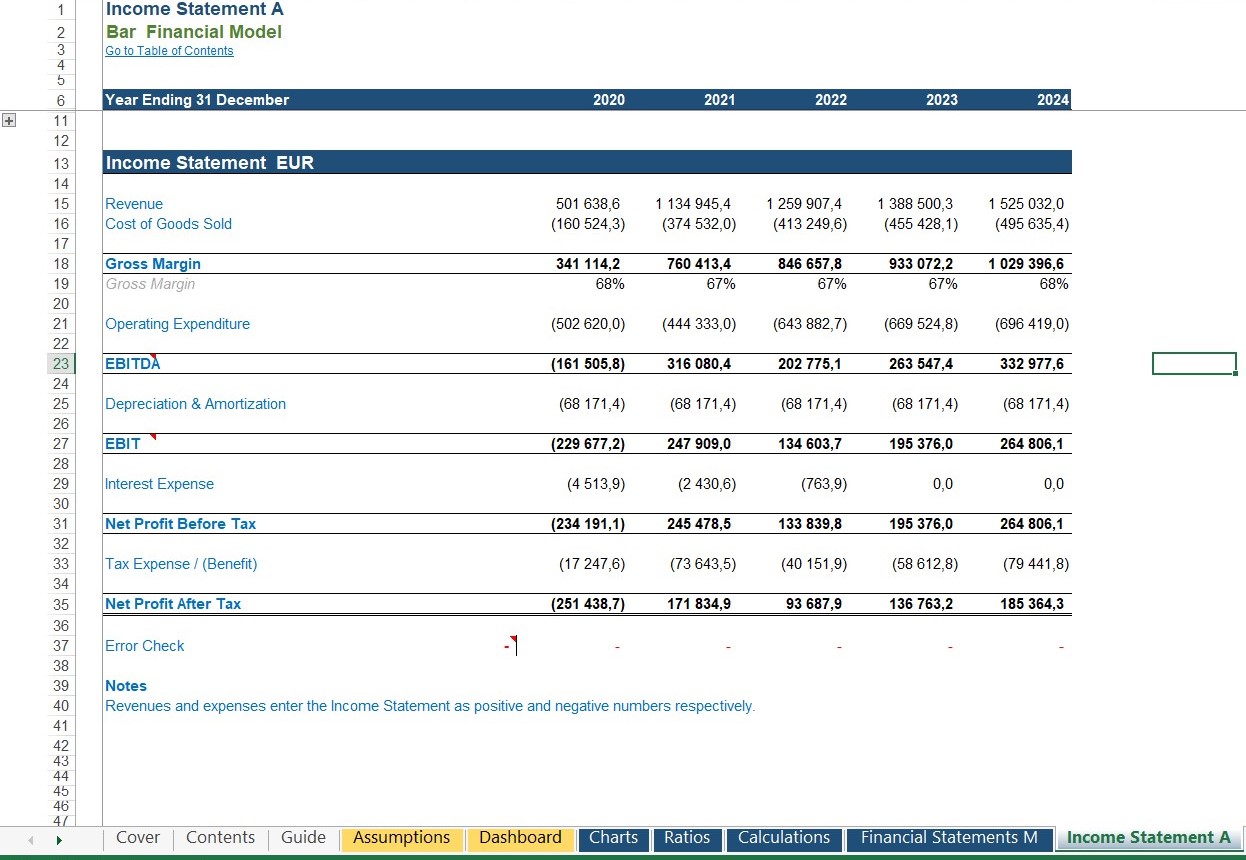Select 2023 Gross Margin value 933 072,2
The width and height of the screenshot is (1246, 860).
coord(921,264)
